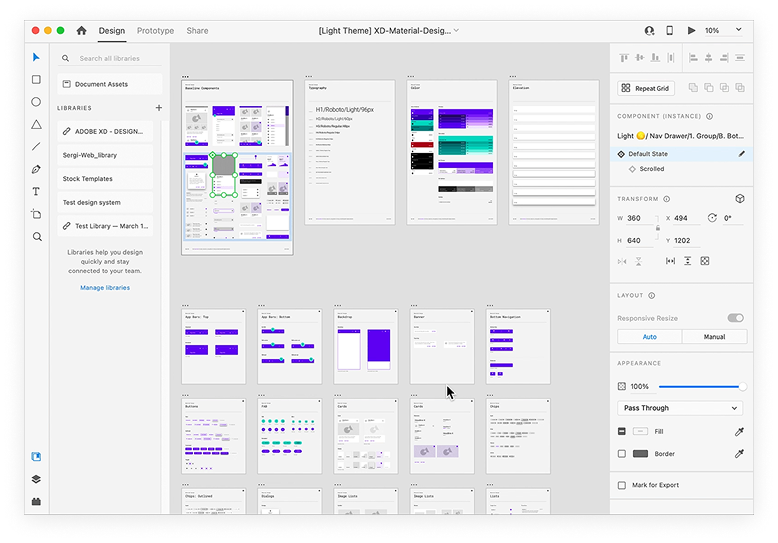
Task: Open the Layers panel icon
Action: 37,479
